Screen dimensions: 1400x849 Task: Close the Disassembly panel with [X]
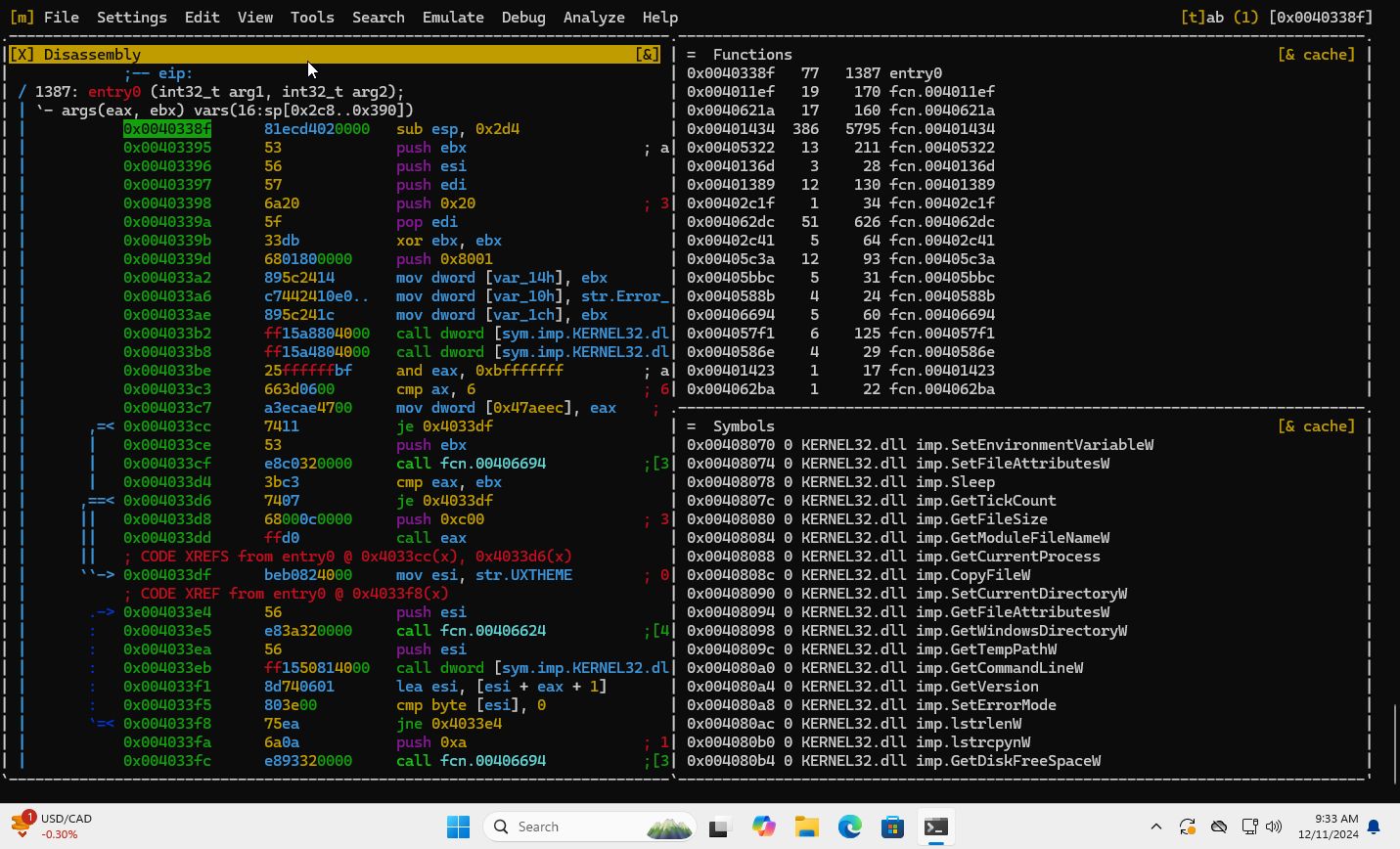[x=22, y=55]
